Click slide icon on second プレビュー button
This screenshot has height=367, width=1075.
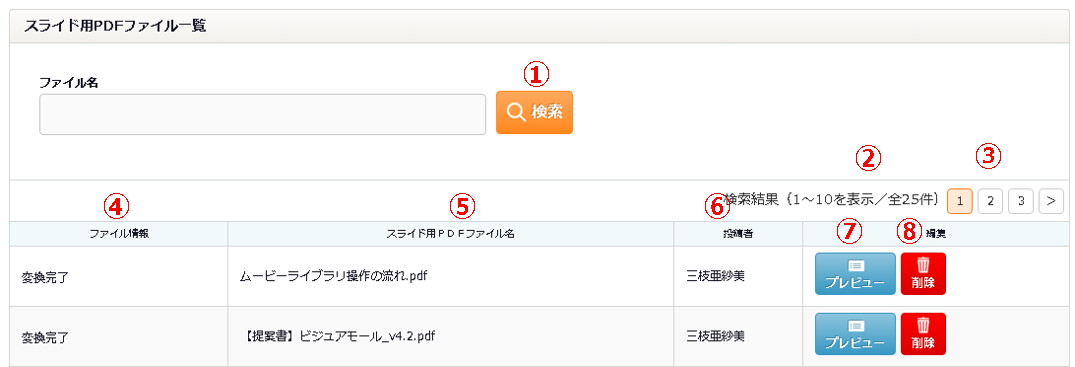[856, 326]
